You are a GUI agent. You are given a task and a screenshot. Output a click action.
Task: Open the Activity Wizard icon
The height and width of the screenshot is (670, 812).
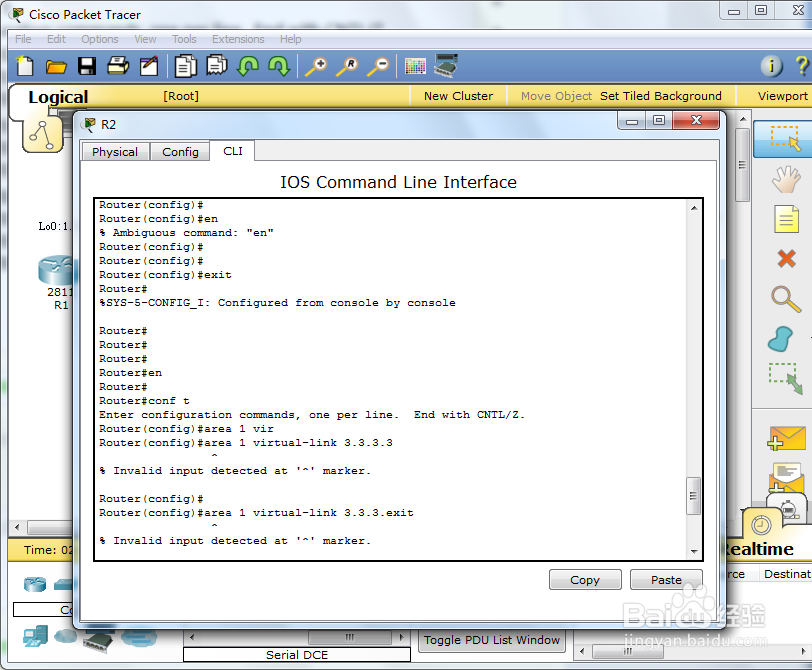(149, 66)
